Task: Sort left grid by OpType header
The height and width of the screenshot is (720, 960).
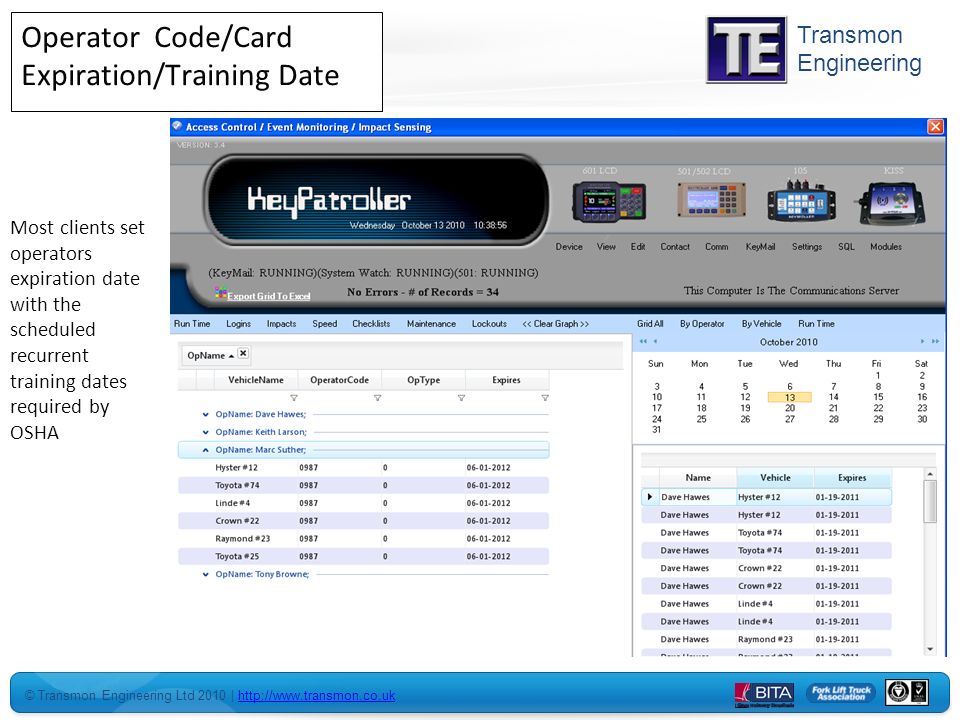Action: click(x=424, y=380)
